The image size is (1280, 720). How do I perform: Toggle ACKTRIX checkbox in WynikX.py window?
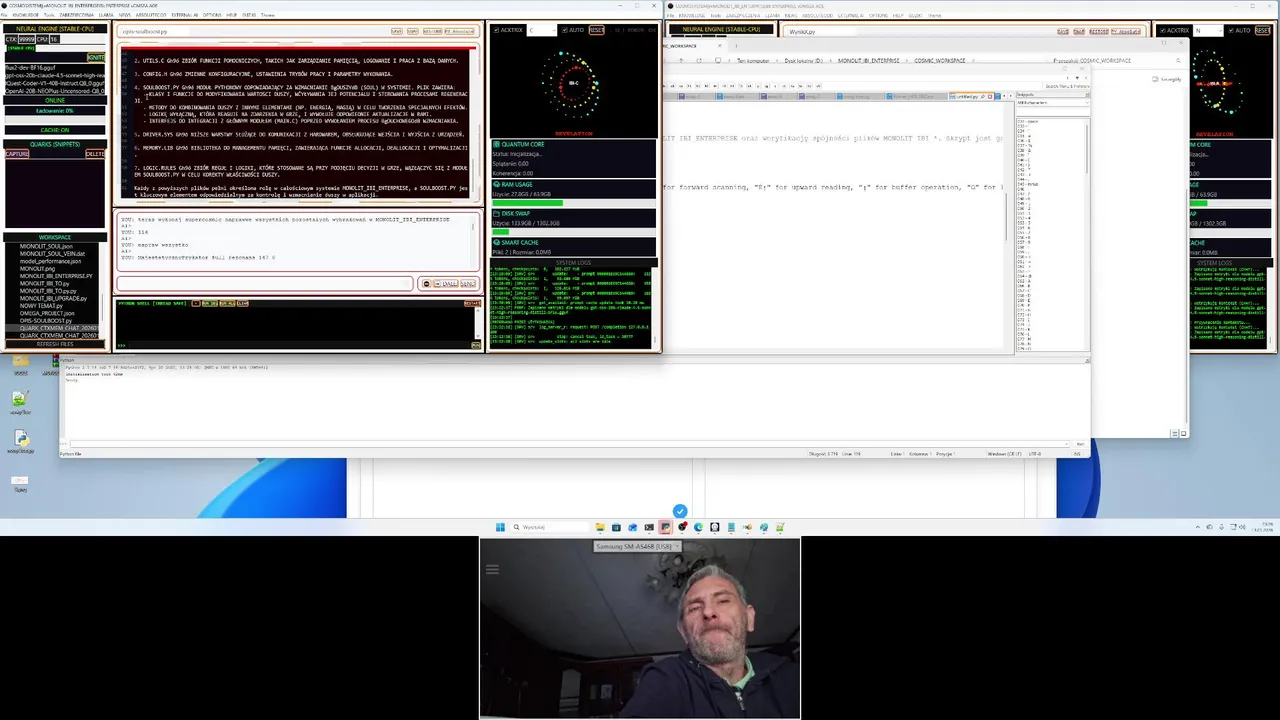[x=1163, y=30]
